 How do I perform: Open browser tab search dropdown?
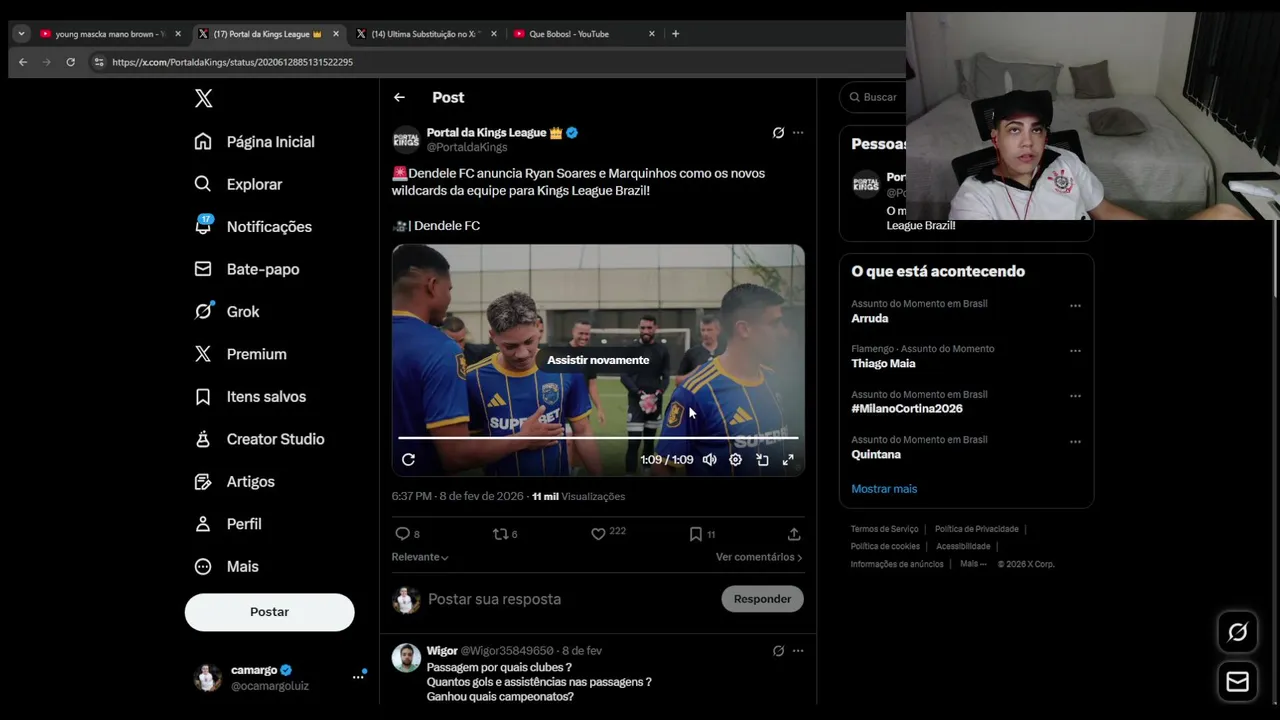pyautogui.click(x=21, y=34)
